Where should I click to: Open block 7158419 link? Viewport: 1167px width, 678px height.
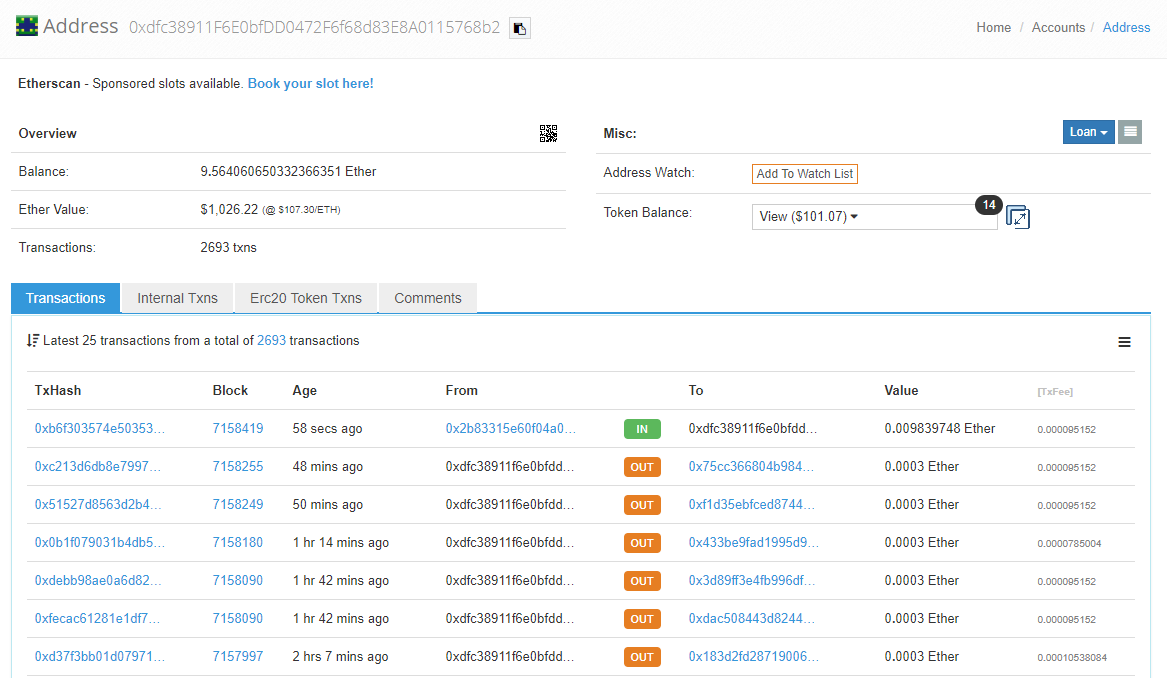point(238,429)
